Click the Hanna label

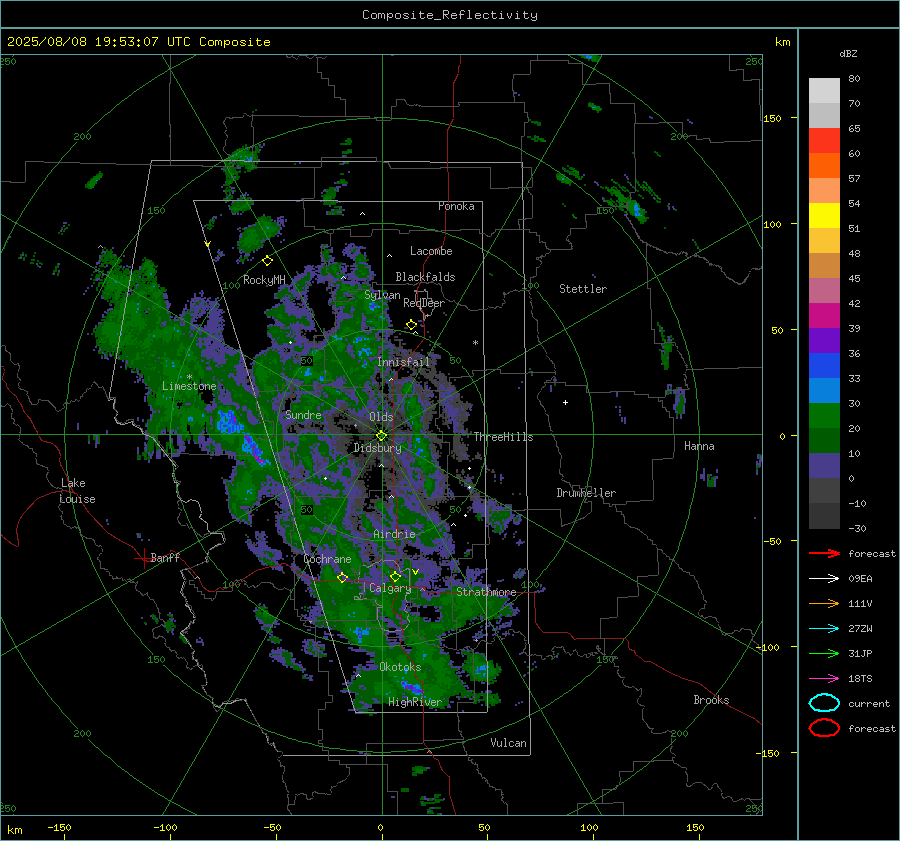[699, 446]
